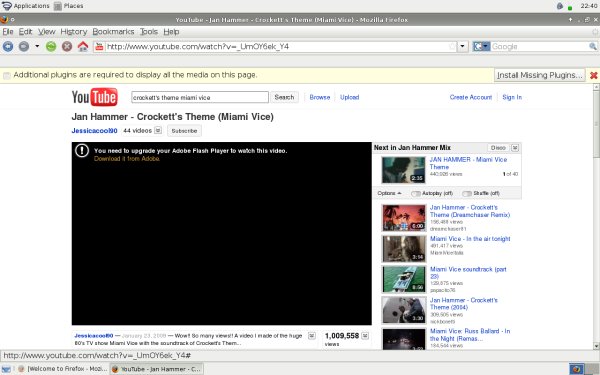Click the page vertical scrollbar
600x375 pixels.
pos(596,217)
